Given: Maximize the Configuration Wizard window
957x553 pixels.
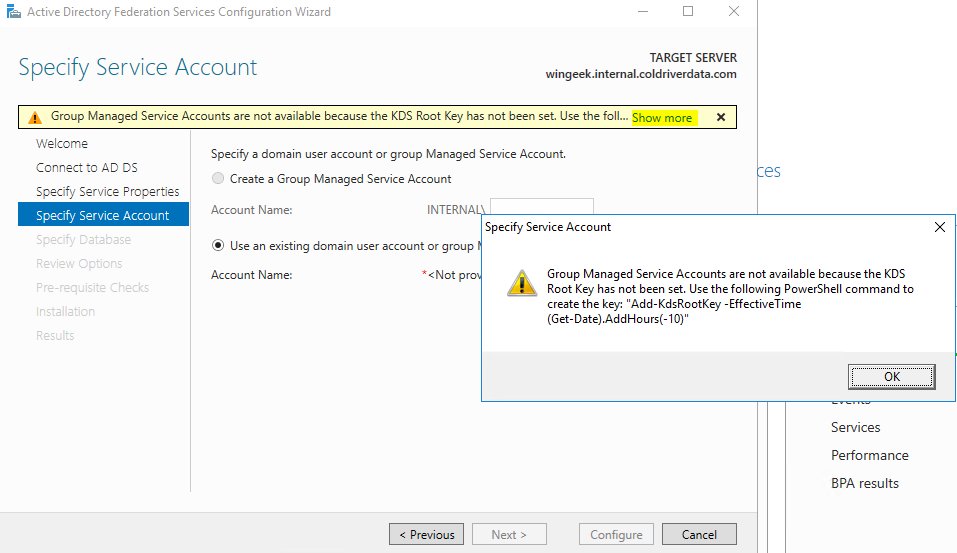Looking at the screenshot, I should click(688, 12).
